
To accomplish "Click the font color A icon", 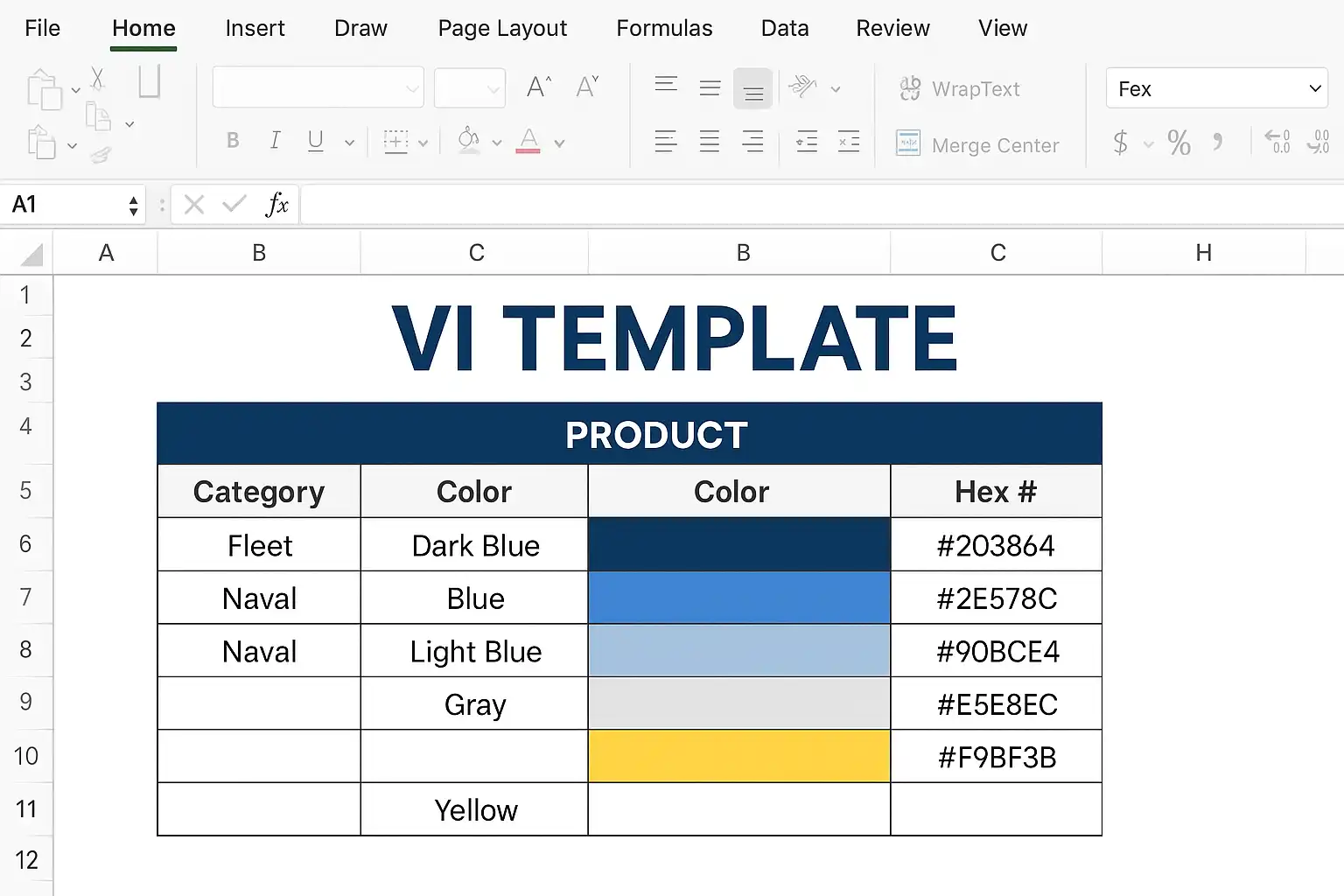I will point(528,141).
